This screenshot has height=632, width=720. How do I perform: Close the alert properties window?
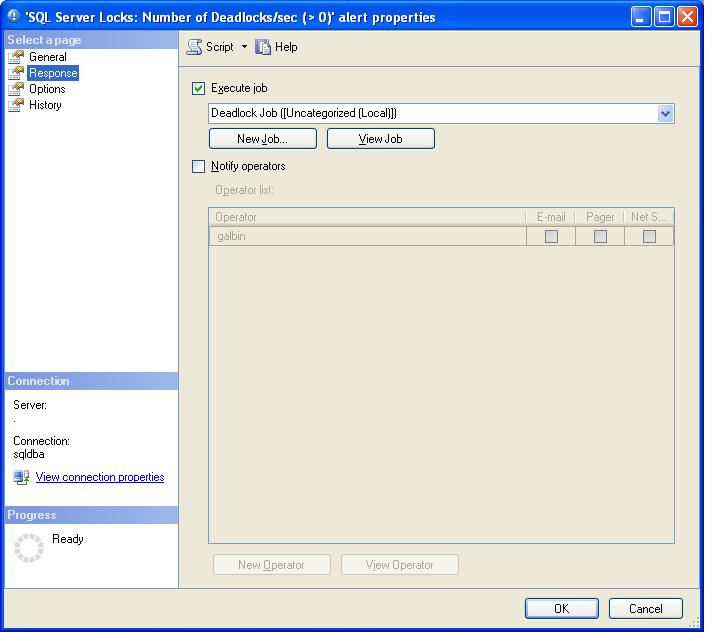point(687,17)
